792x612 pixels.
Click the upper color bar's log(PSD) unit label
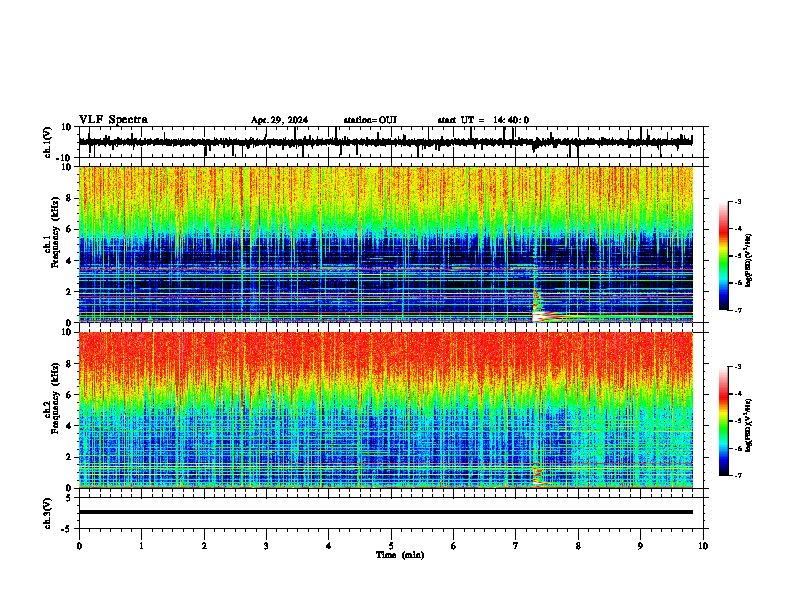point(749,260)
